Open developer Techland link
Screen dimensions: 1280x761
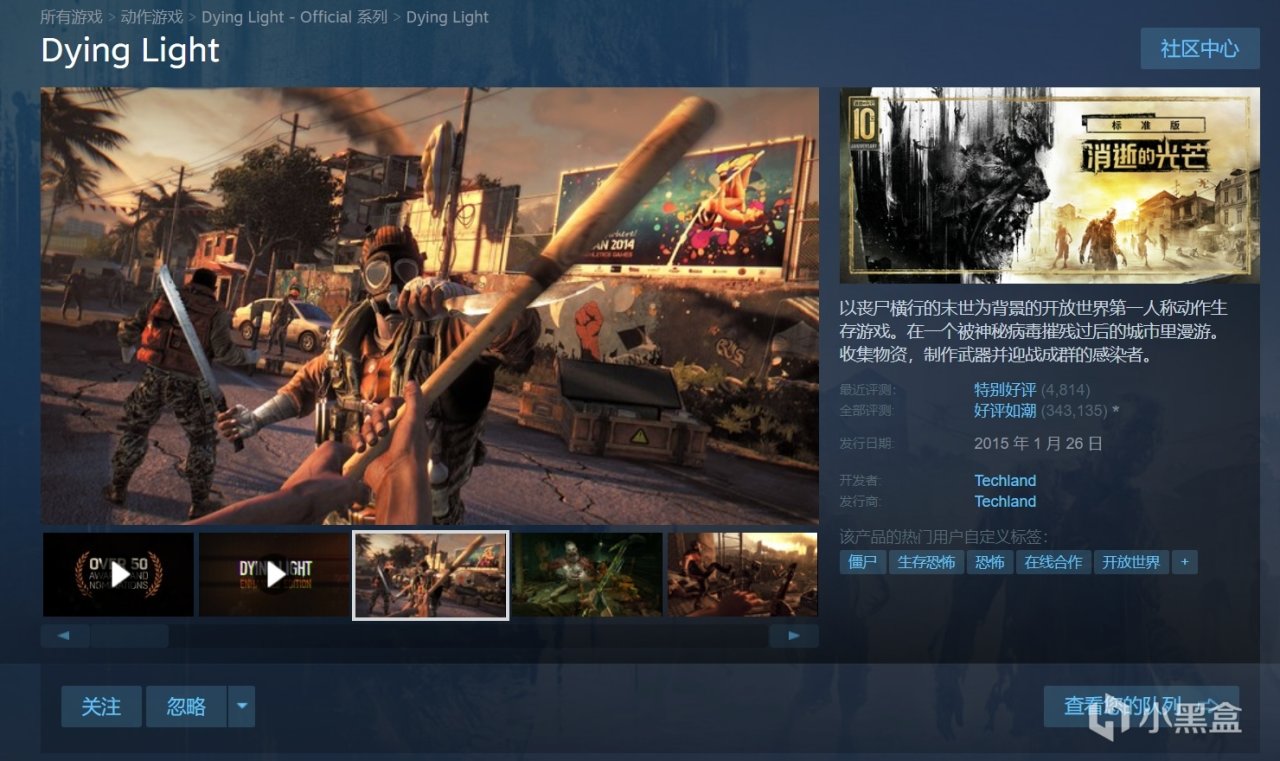click(x=1005, y=480)
